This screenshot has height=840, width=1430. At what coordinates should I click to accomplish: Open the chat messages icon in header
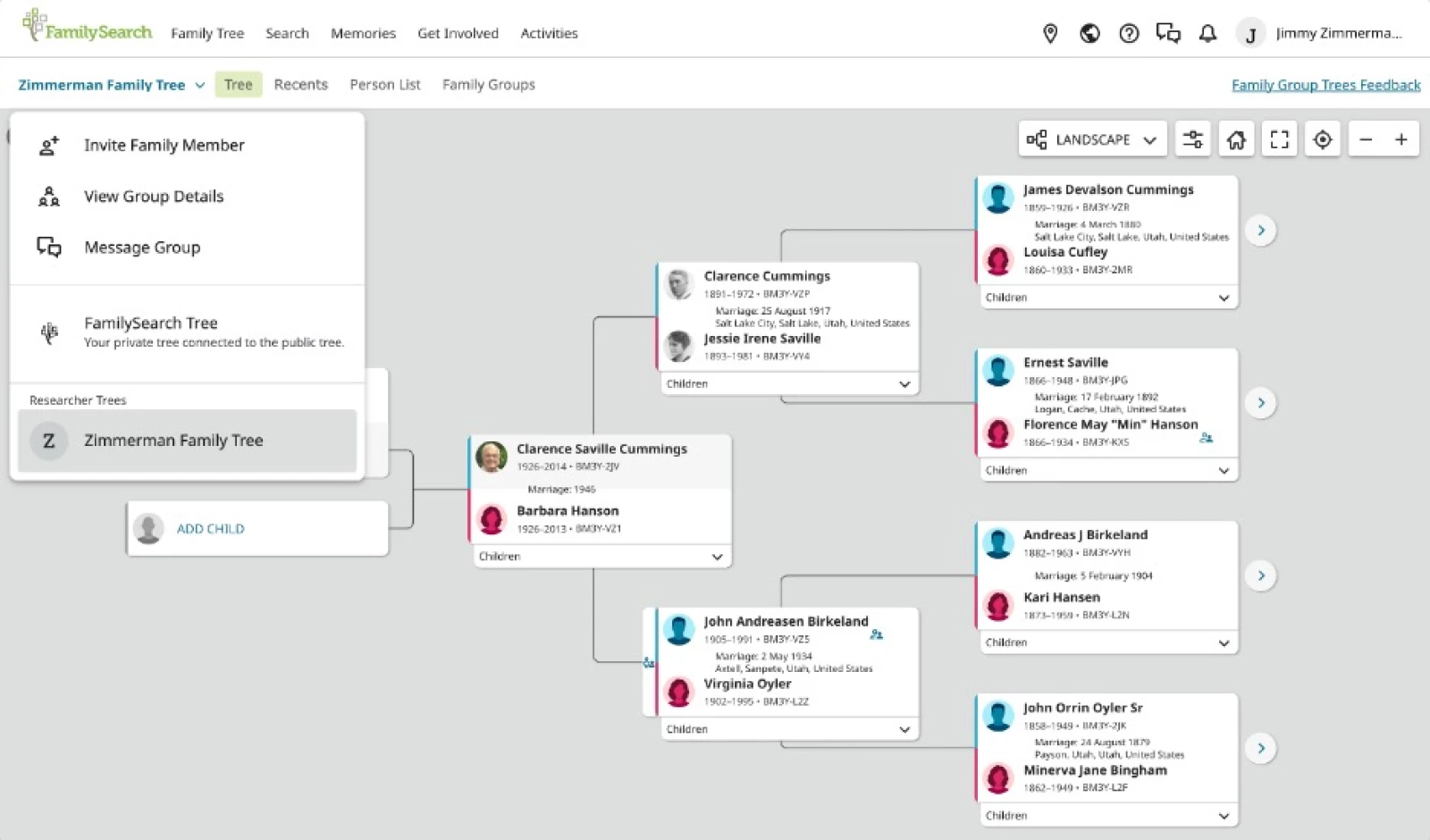[1168, 34]
